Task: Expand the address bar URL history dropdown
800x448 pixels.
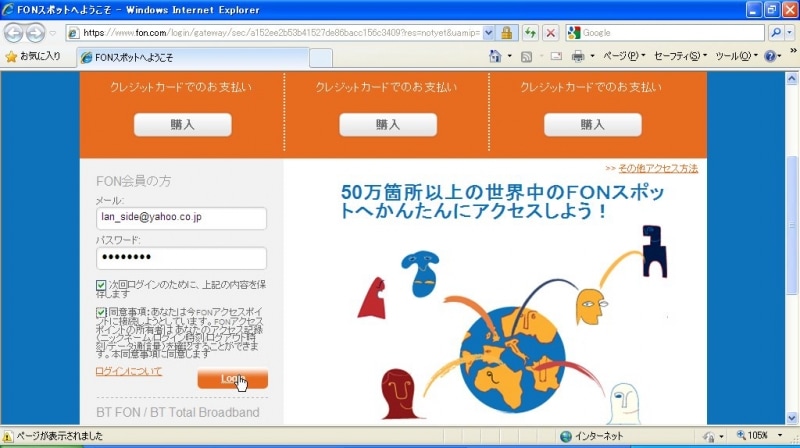Action: pyautogui.click(x=488, y=33)
